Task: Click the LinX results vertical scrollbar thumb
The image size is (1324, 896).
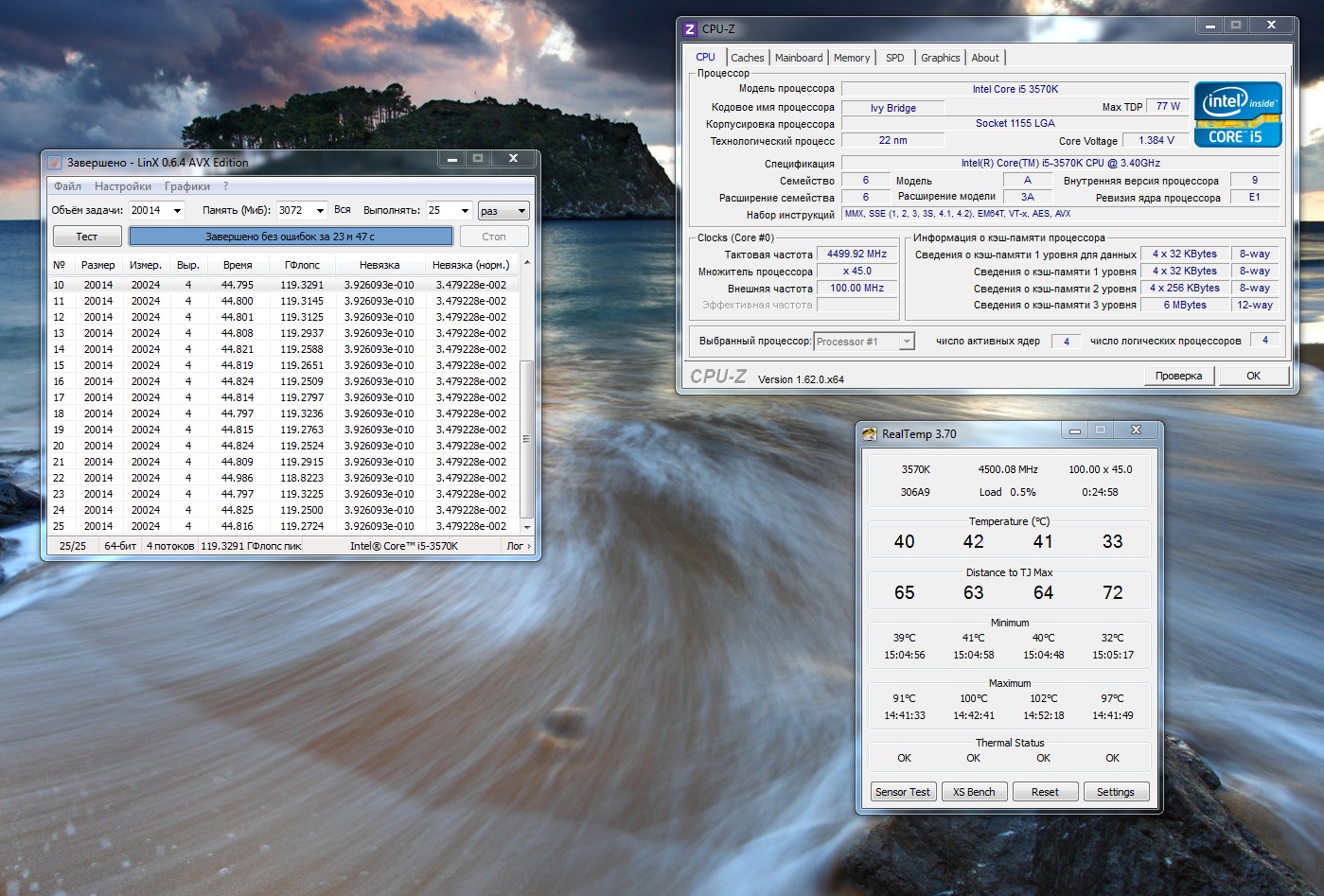Action: pos(527,437)
